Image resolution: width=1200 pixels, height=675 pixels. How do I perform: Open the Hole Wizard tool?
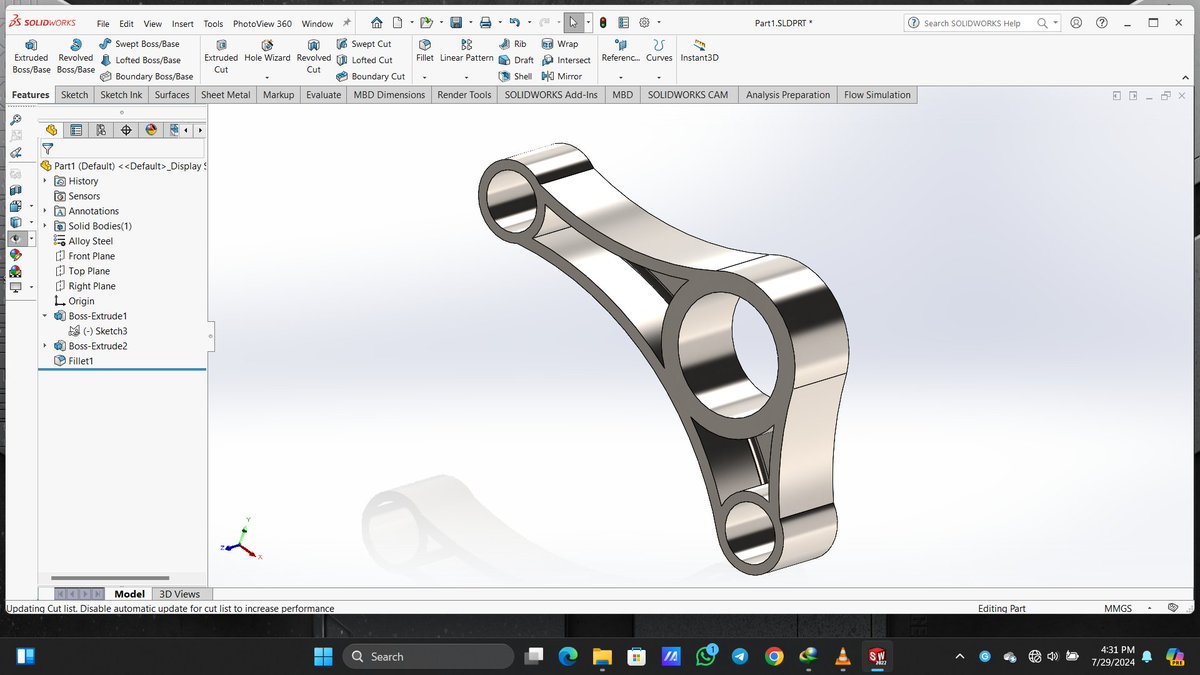pos(267,51)
